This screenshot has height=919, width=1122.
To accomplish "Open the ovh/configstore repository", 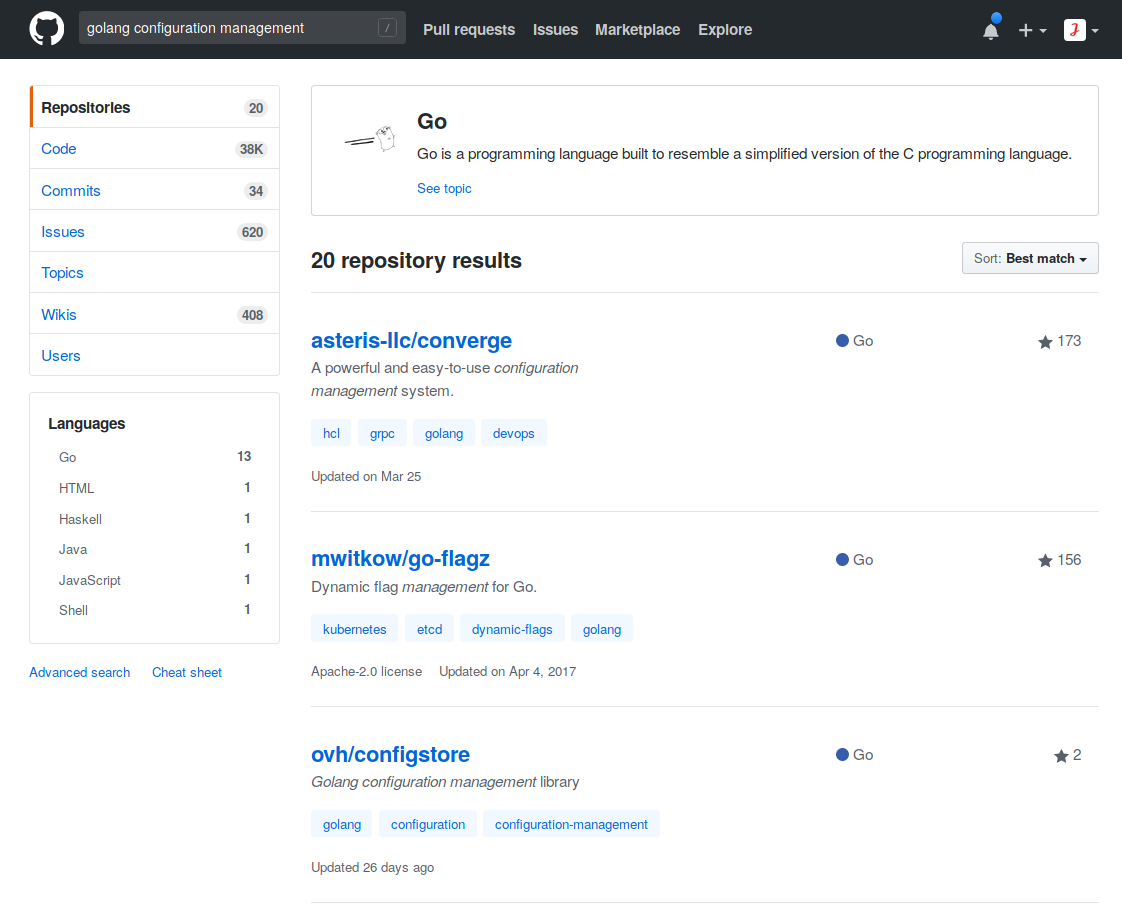I will tap(390, 754).
